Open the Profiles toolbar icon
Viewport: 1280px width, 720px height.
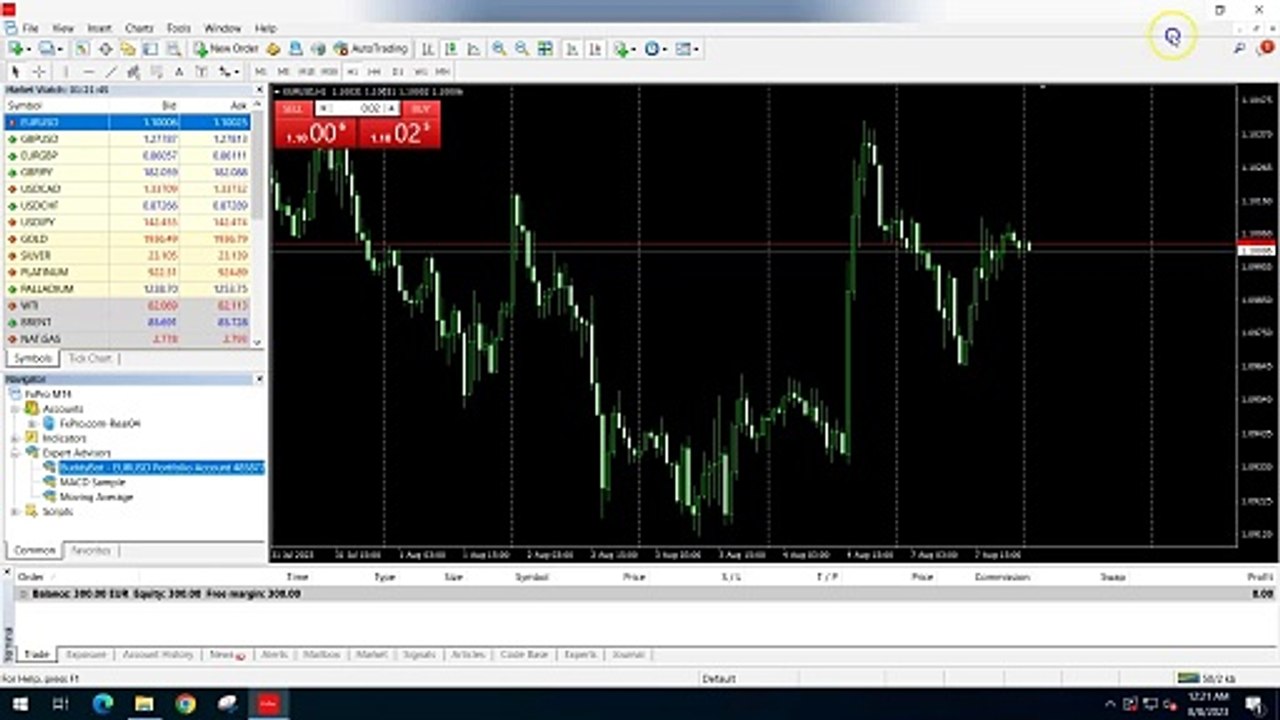[48, 48]
